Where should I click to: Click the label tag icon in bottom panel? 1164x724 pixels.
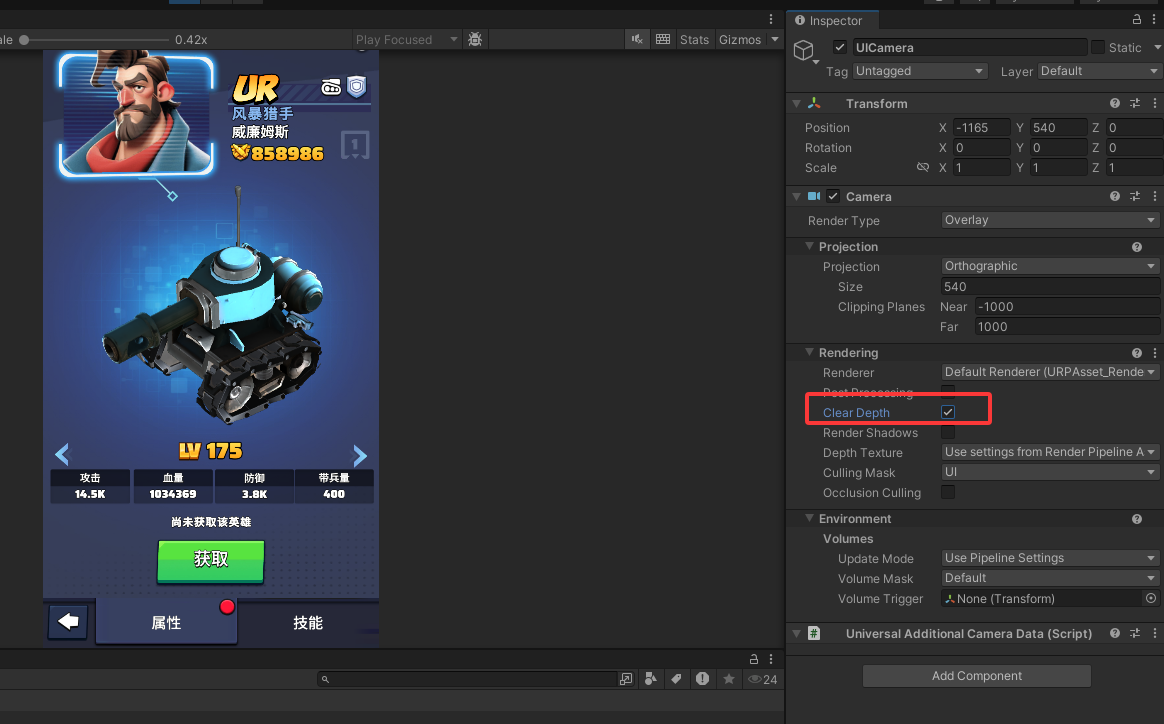tap(676, 679)
